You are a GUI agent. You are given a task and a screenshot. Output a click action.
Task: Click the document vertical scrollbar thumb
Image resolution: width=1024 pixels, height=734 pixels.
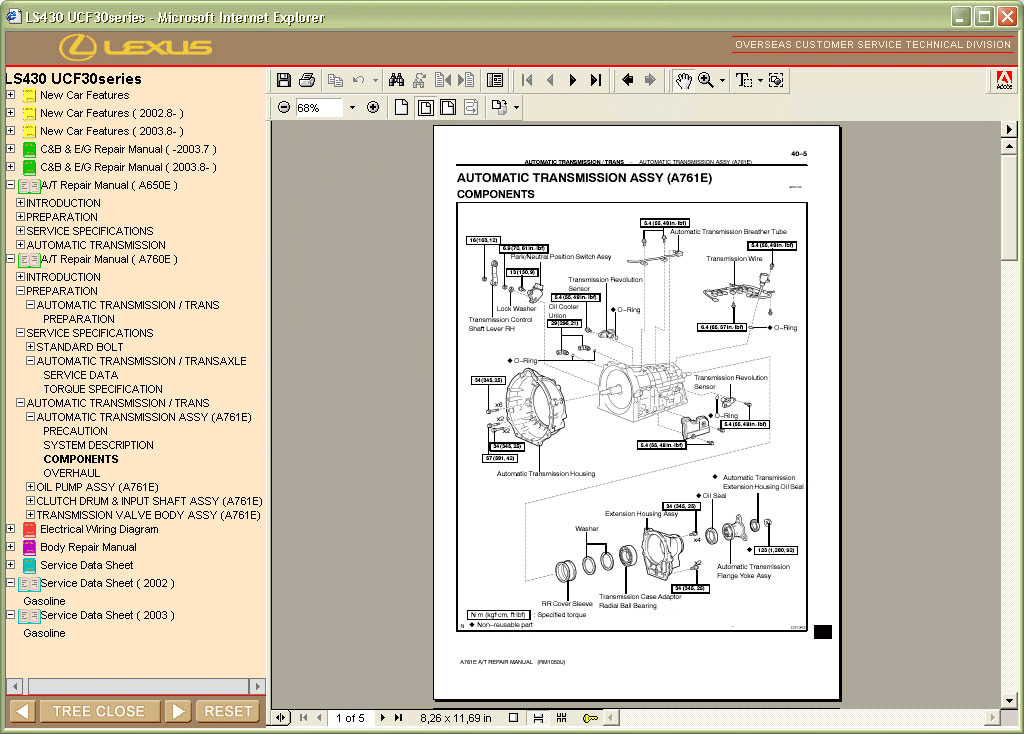1009,207
